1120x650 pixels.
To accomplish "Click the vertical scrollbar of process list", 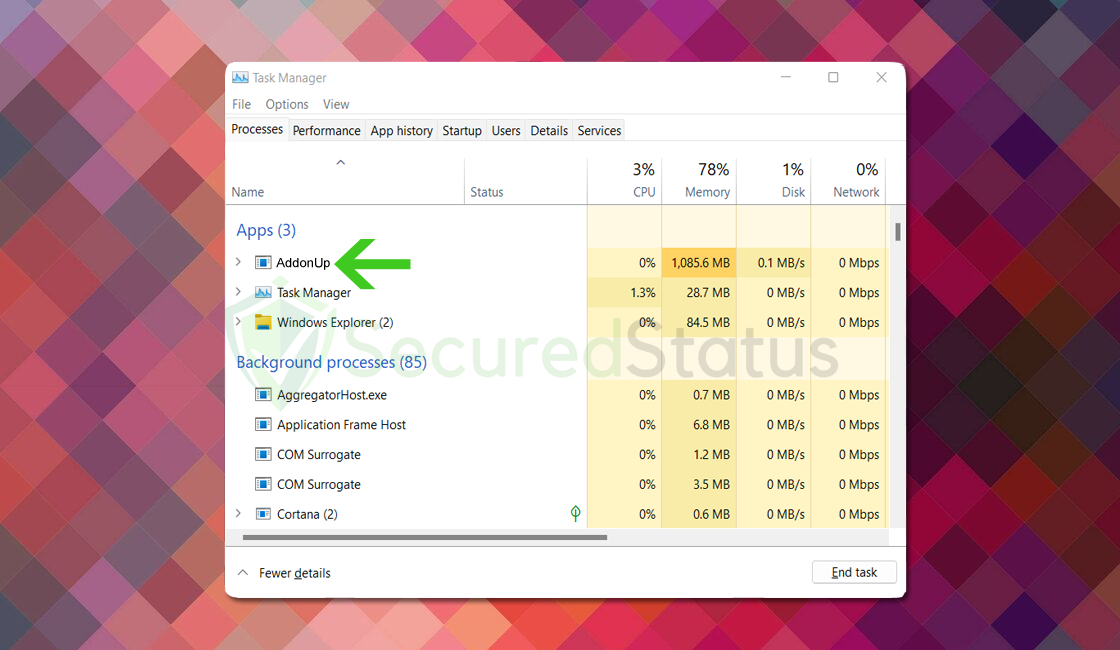I will pyautogui.click(x=898, y=231).
